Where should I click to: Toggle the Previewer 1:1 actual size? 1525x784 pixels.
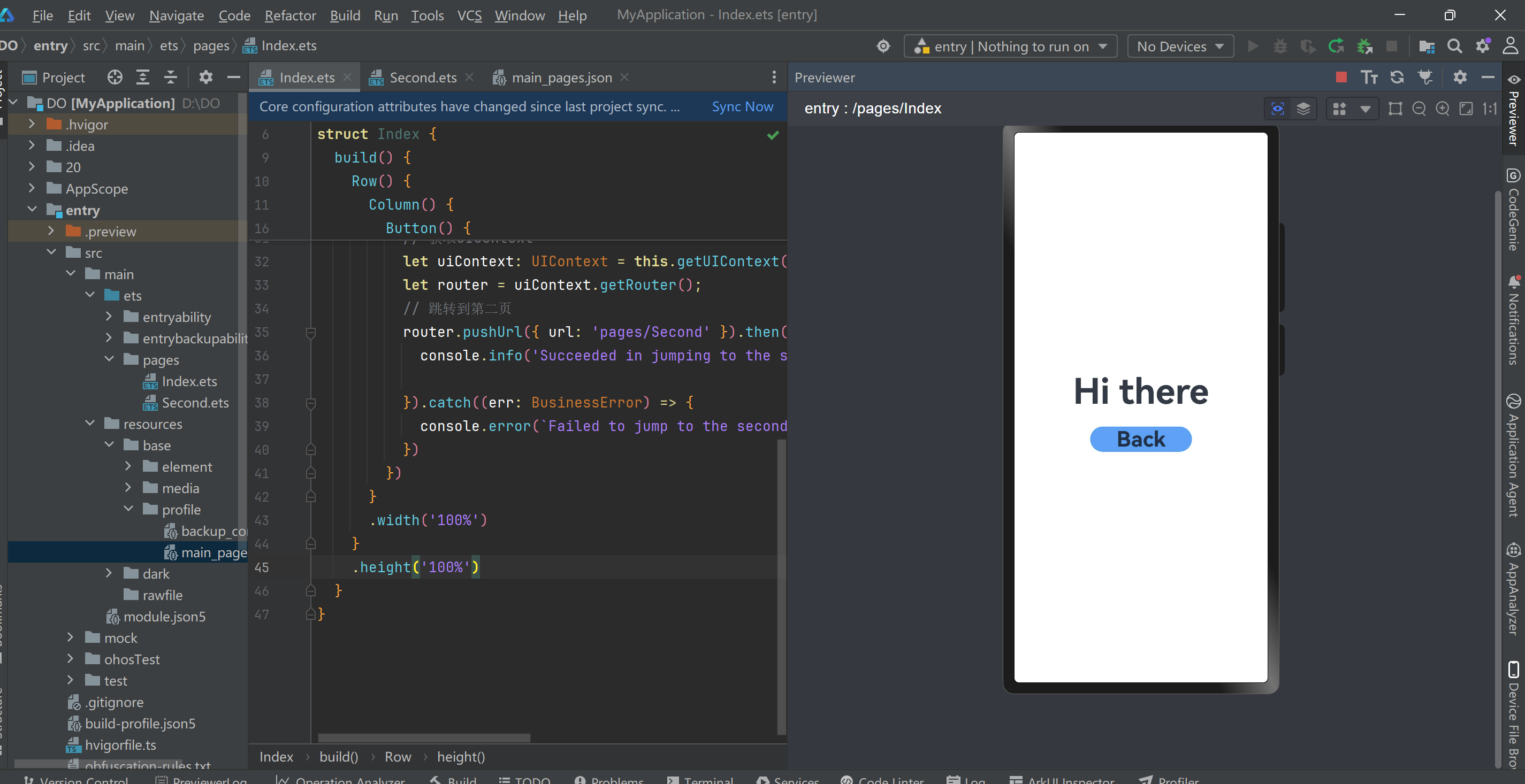tap(1490, 108)
